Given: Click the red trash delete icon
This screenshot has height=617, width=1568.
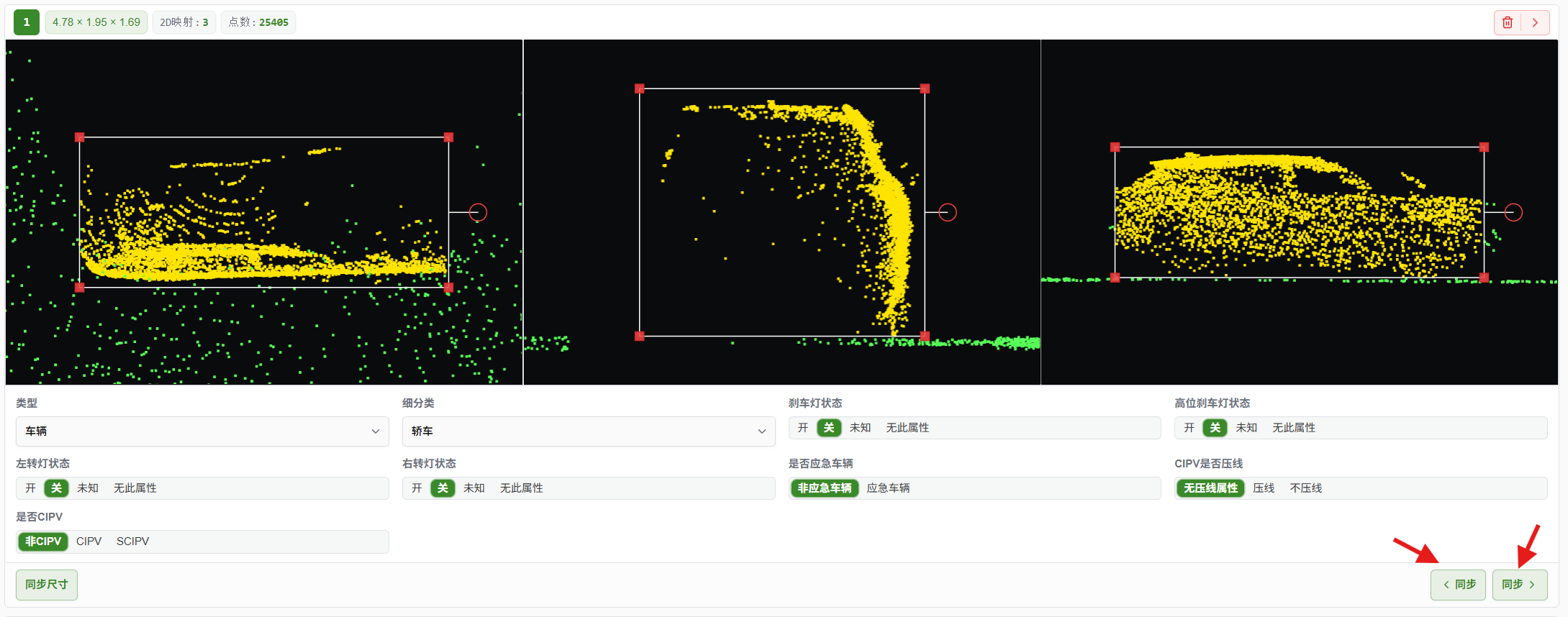Looking at the screenshot, I should pos(1508,22).
